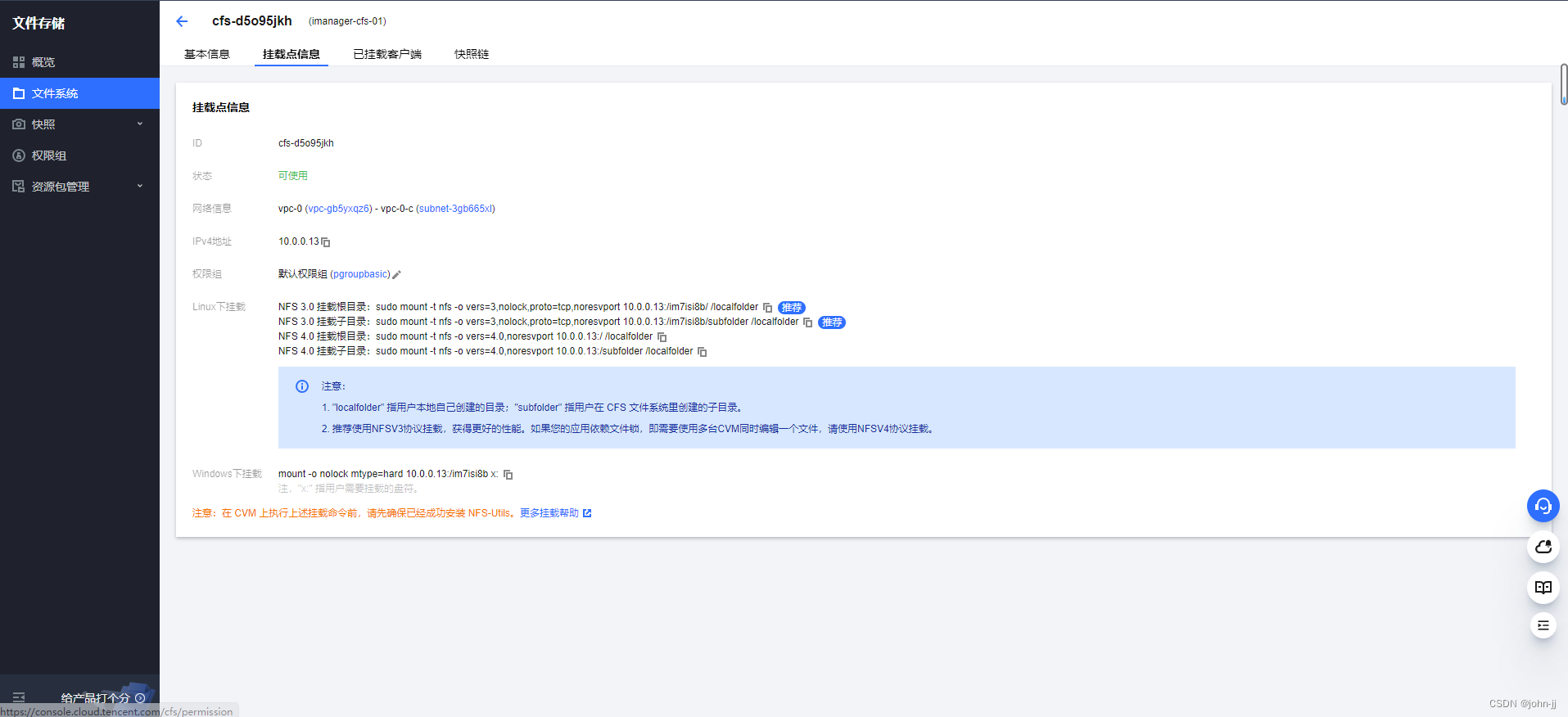Click the 可使用 status text
This screenshot has width=1568, height=717.
tap(293, 176)
